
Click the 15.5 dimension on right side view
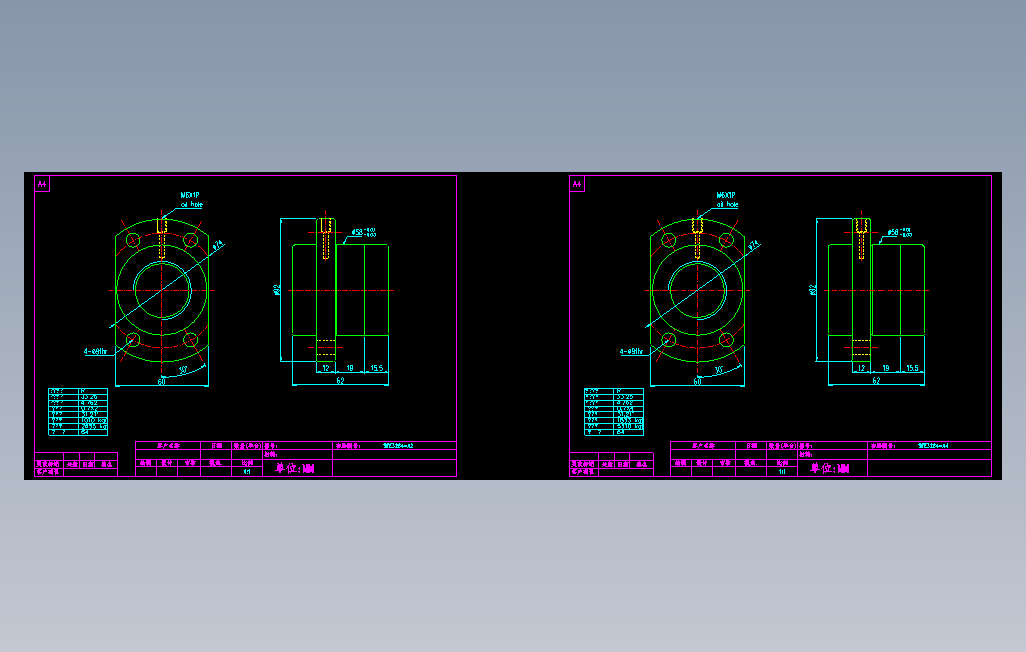(x=912, y=368)
